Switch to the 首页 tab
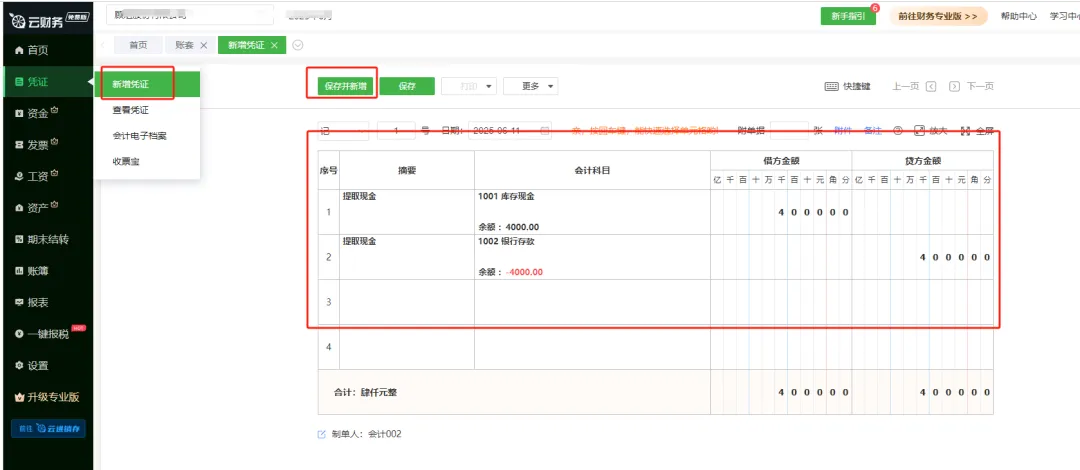Image resolution: width=1080 pixels, height=470 pixels. pyautogui.click(x=138, y=45)
